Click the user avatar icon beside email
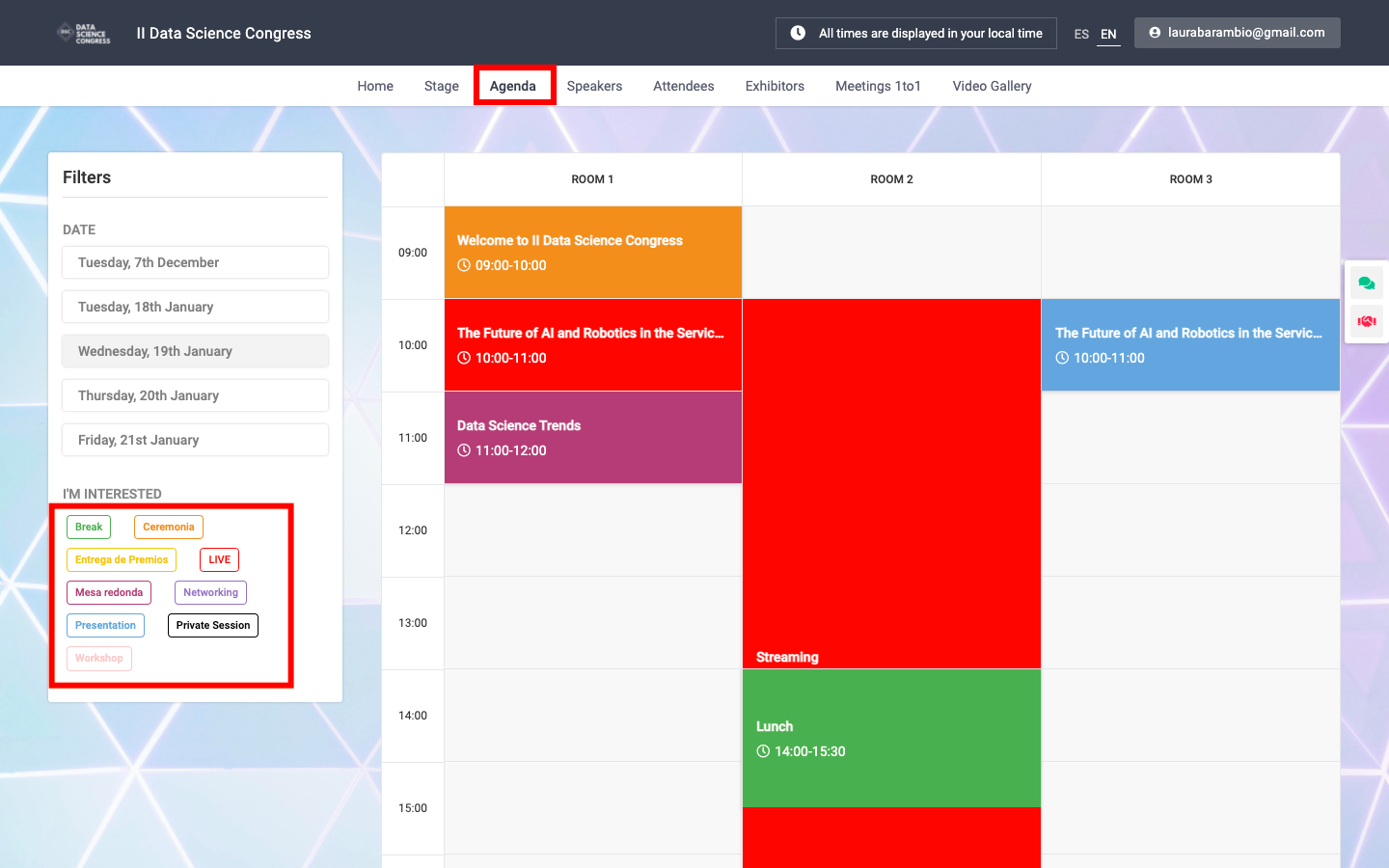 click(x=1155, y=33)
